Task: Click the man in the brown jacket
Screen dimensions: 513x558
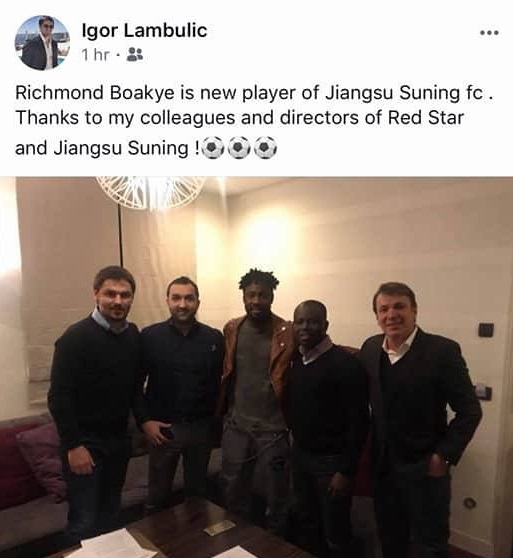Action: click(253, 391)
